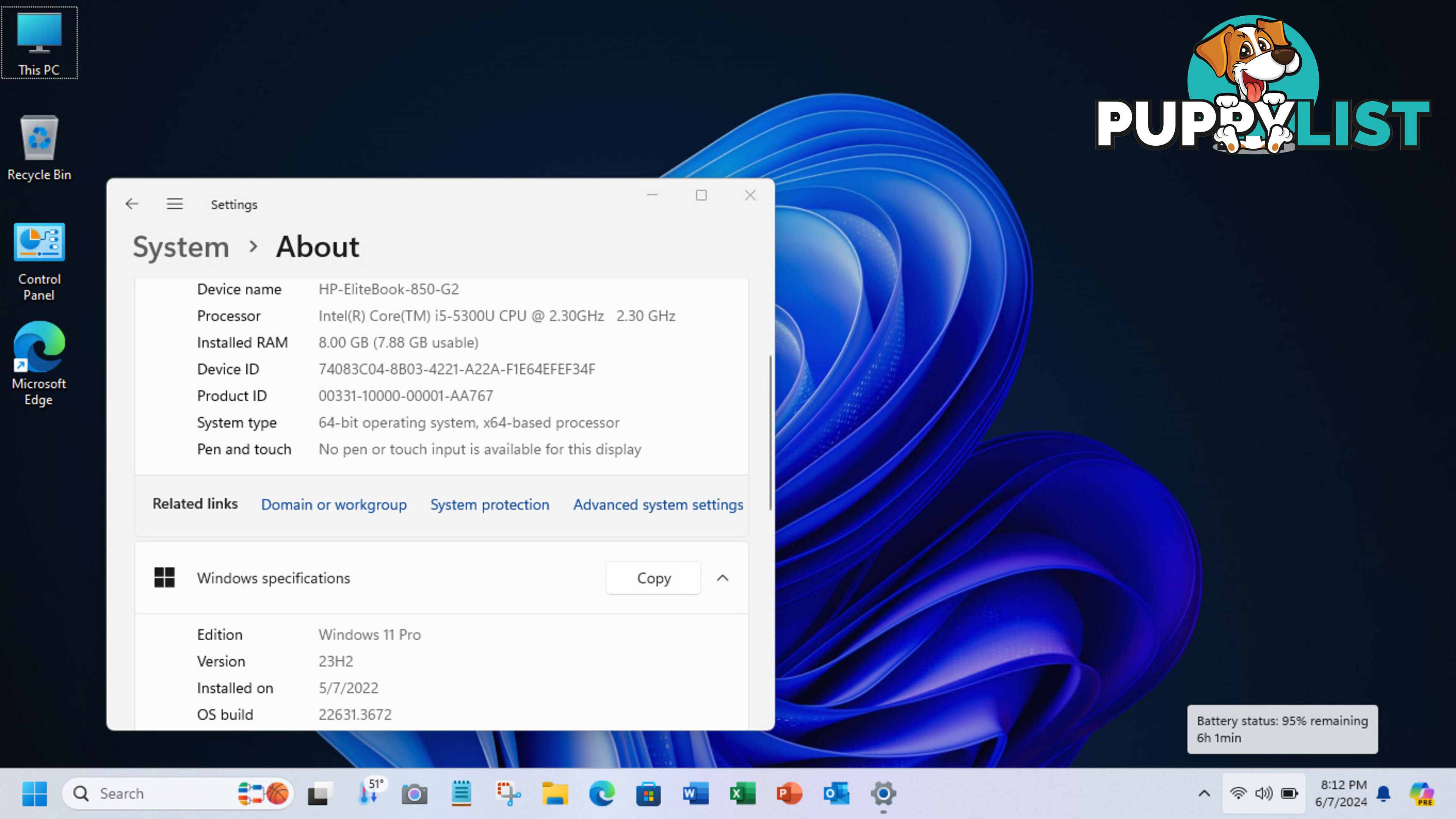Go back with the Settings back arrow
Image resolution: width=1456 pixels, height=819 pixels.
click(132, 204)
